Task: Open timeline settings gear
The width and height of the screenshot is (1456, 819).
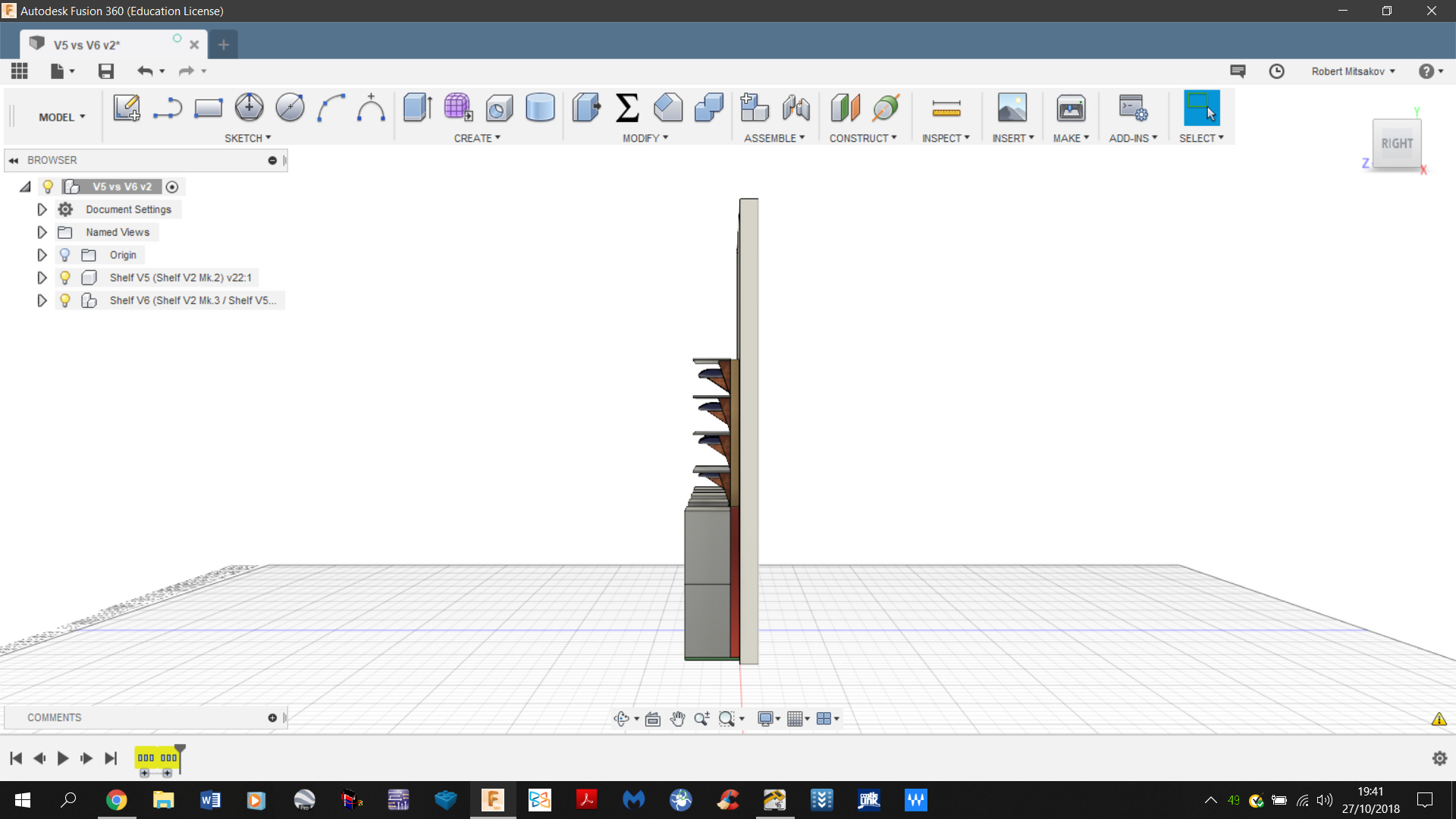Action: [x=1439, y=758]
